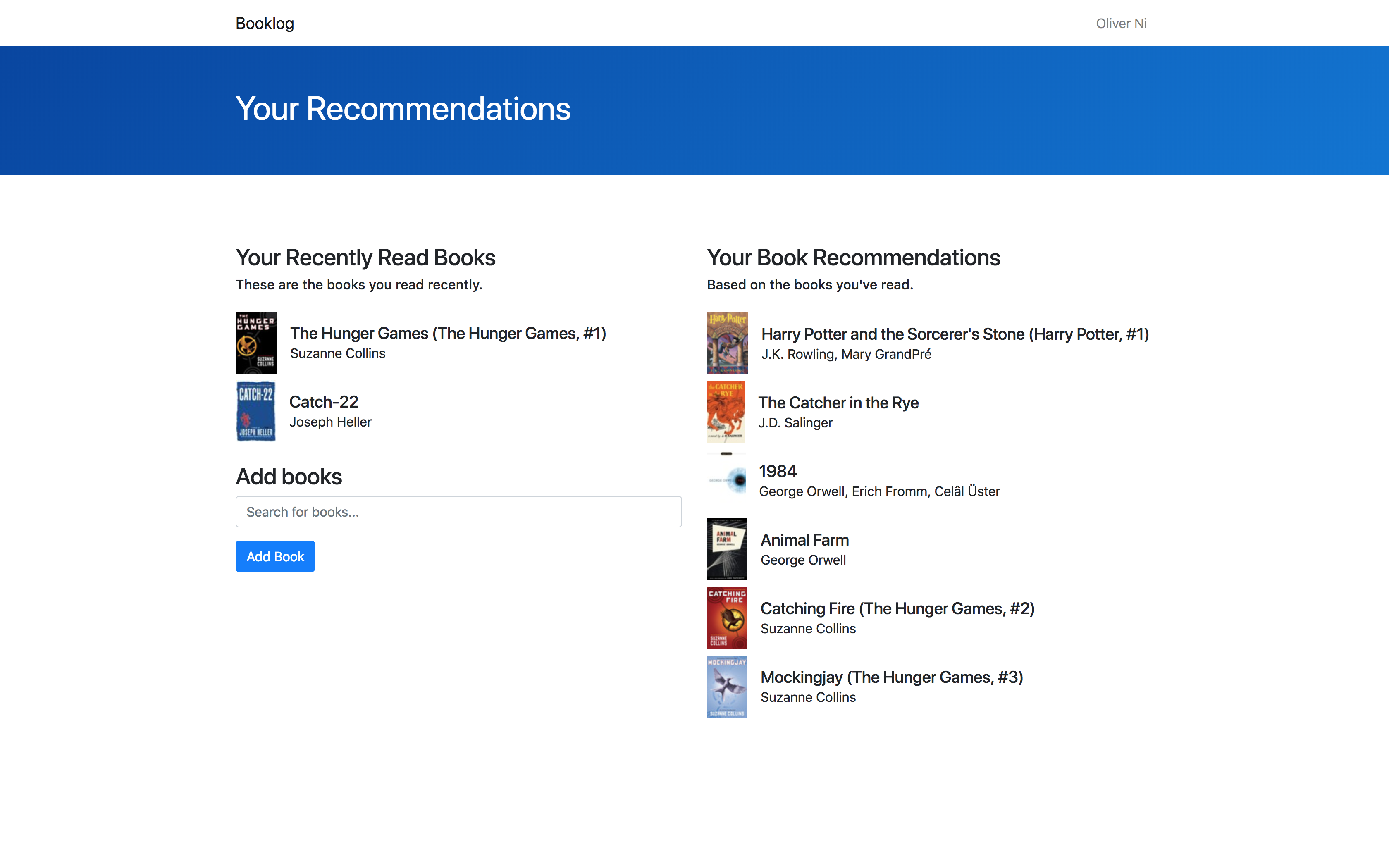Select The Catcher in the Rye title
The height and width of the screenshot is (868, 1389).
point(838,403)
